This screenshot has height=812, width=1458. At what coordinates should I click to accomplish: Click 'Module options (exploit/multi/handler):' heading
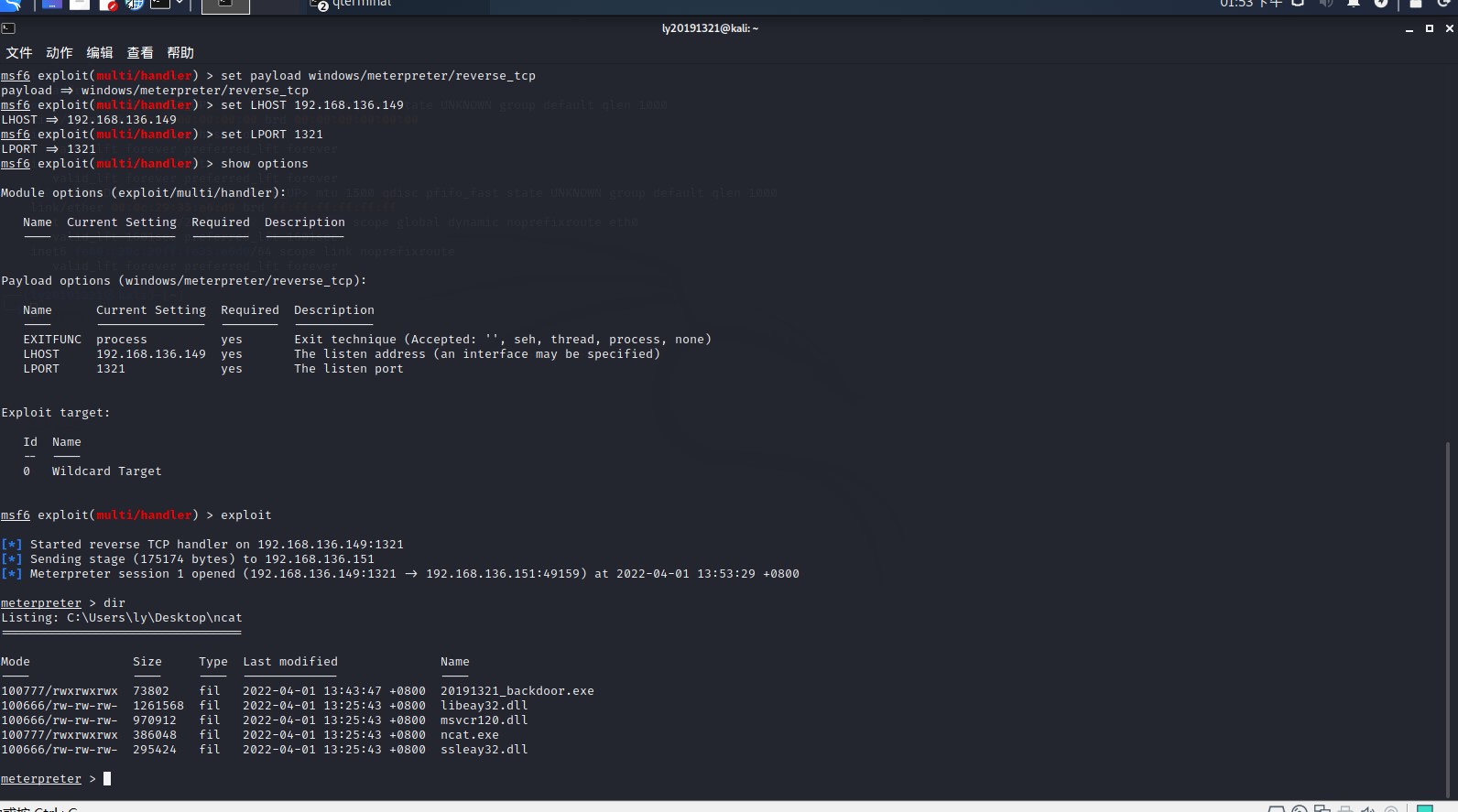(x=144, y=193)
